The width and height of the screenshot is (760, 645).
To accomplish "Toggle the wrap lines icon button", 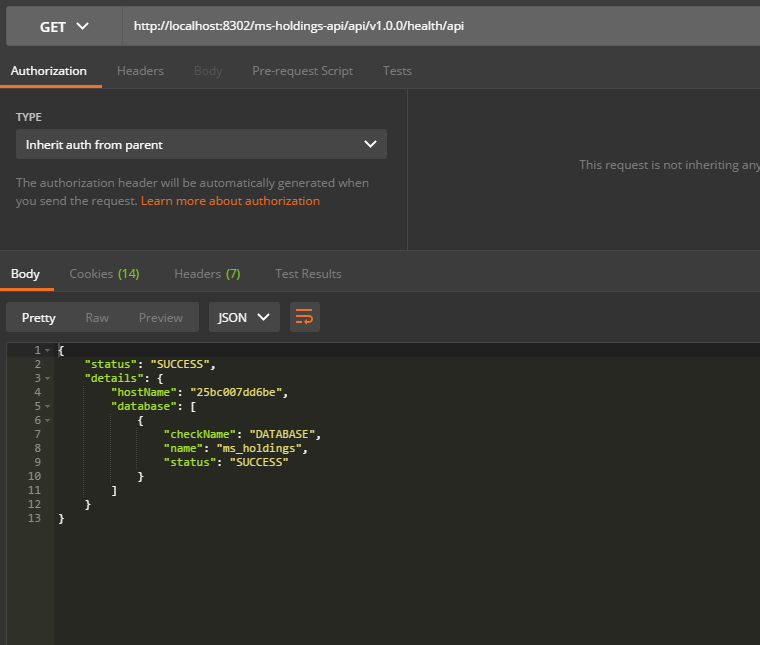I will click(304, 317).
